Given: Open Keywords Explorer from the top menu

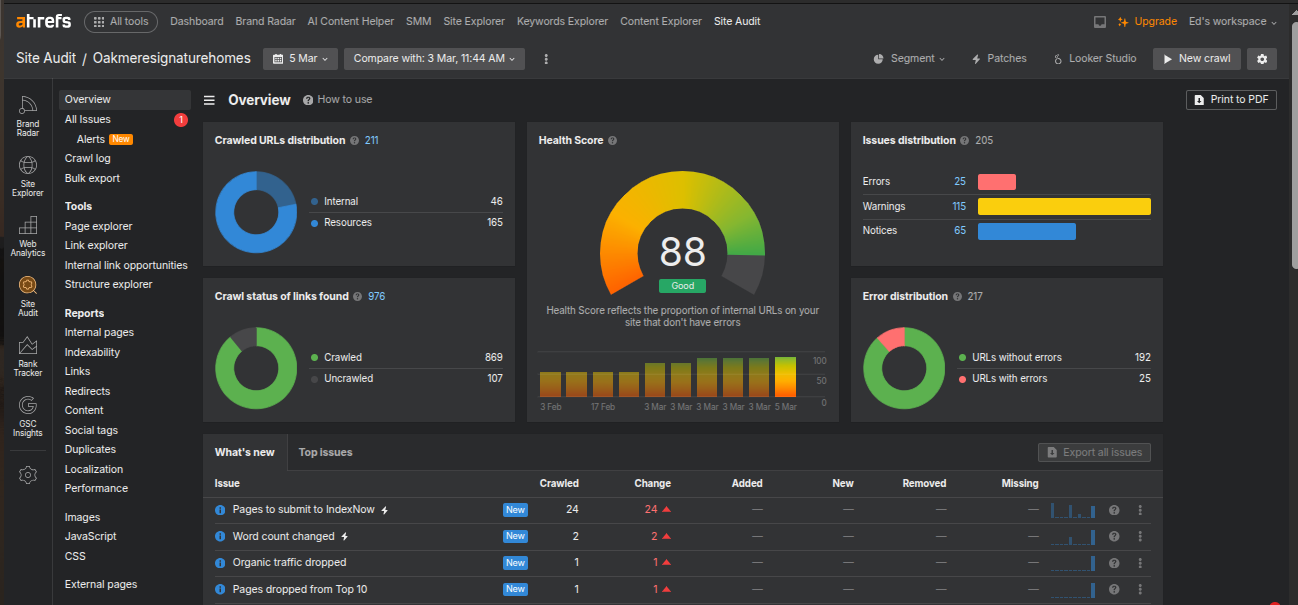Looking at the screenshot, I should tap(562, 20).
